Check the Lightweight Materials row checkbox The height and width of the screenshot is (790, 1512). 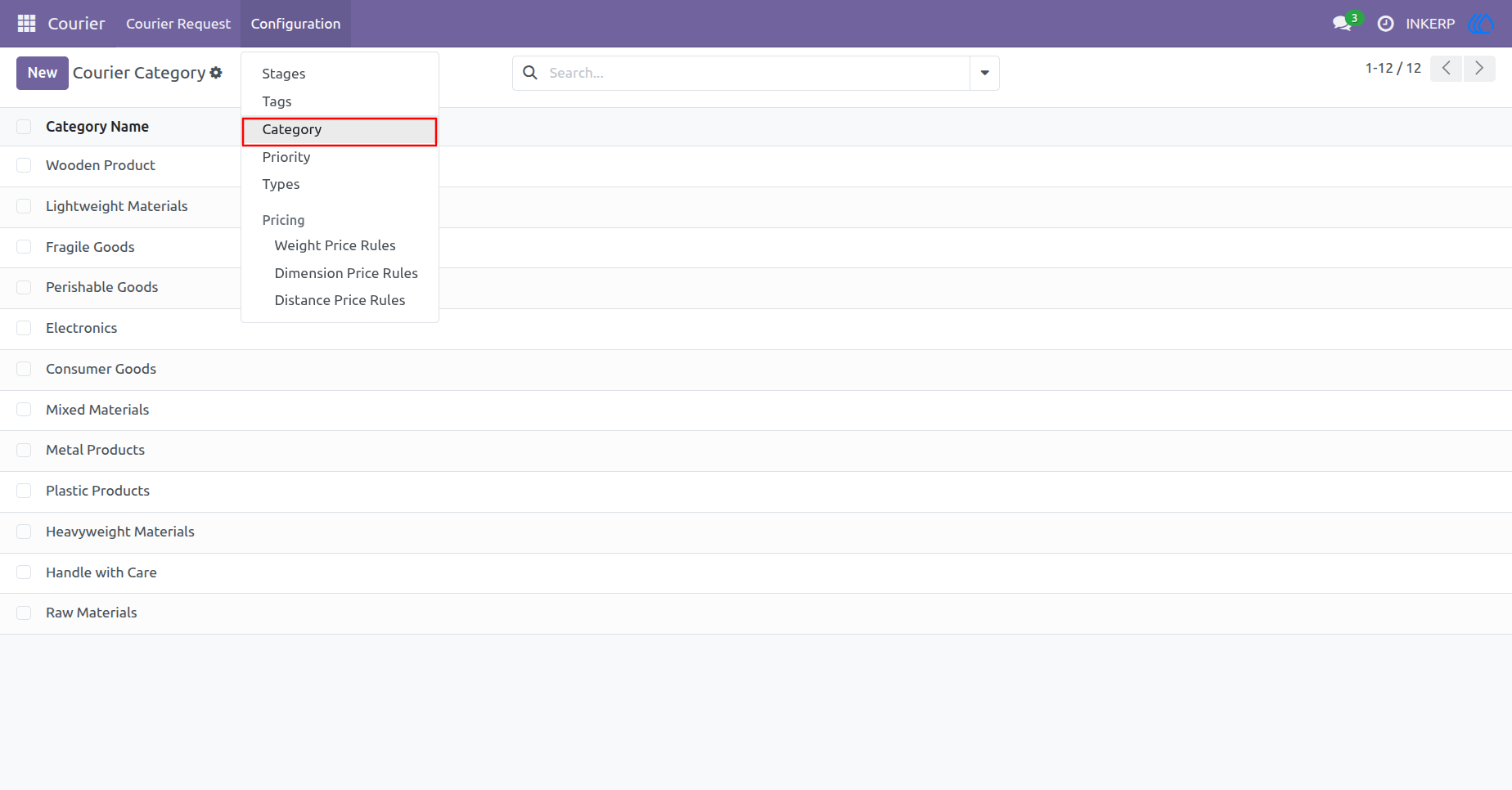[24, 206]
